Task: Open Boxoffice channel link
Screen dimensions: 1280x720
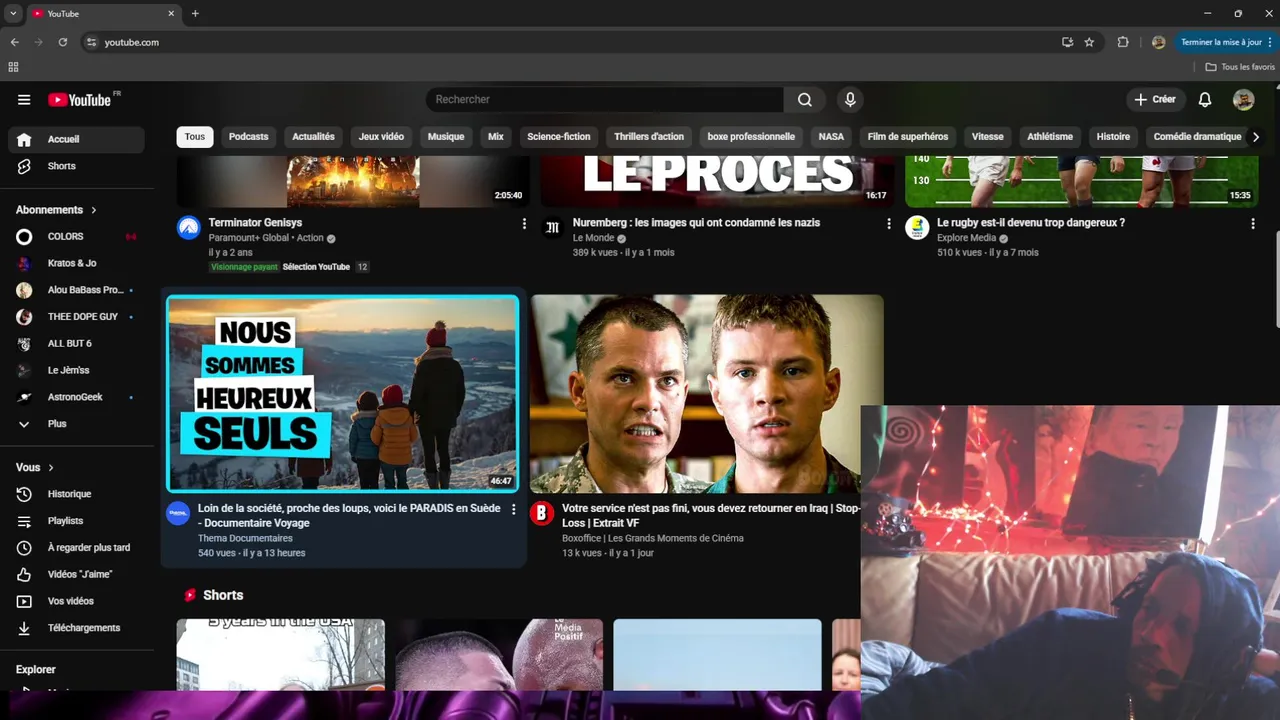Action: (x=653, y=538)
